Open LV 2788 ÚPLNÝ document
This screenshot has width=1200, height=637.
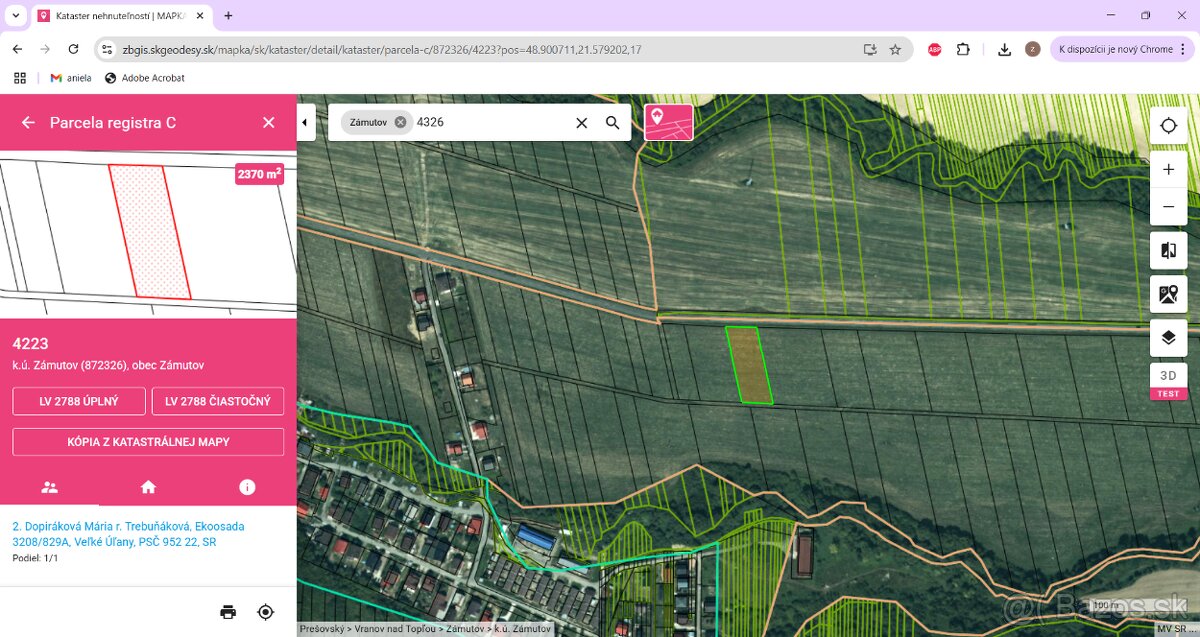pyautogui.click(x=79, y=401)
